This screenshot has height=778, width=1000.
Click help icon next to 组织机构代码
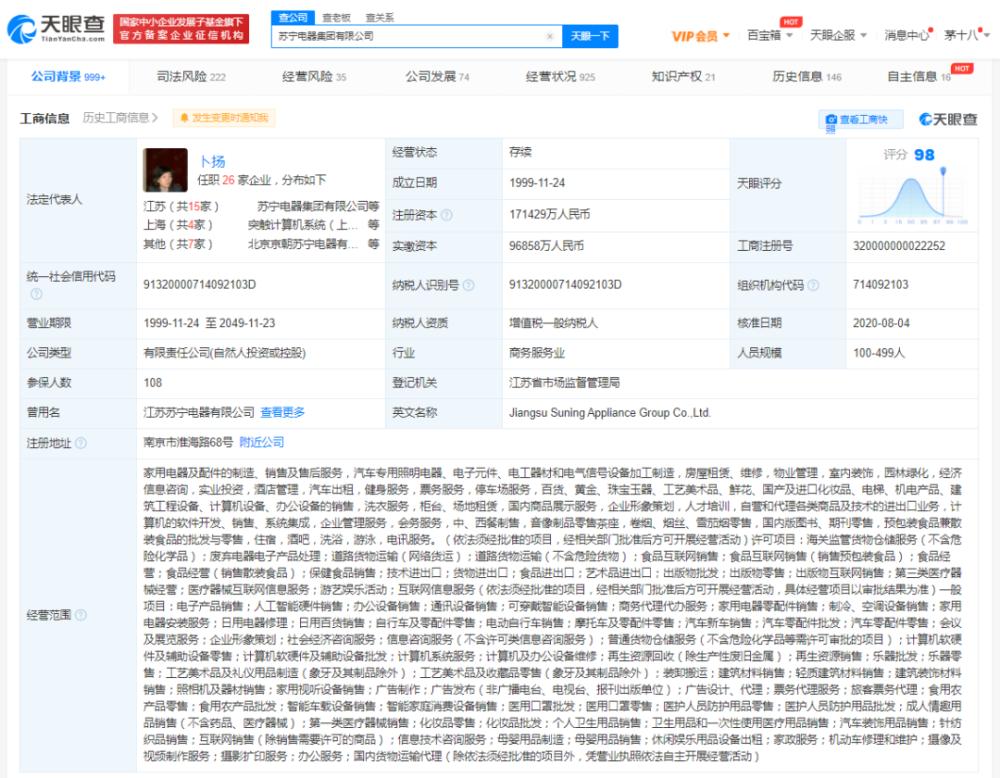click(x=812, y=285)
